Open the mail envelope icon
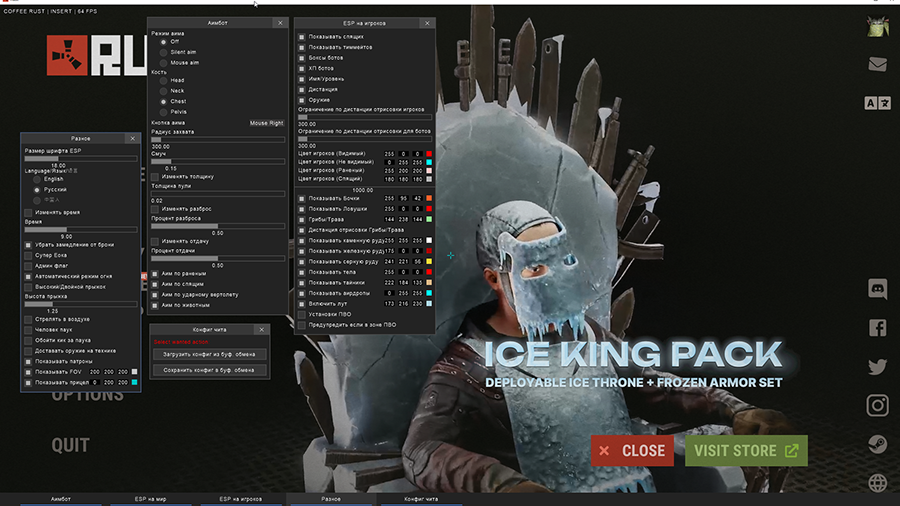The image size is (900, 506). (878, 64)
